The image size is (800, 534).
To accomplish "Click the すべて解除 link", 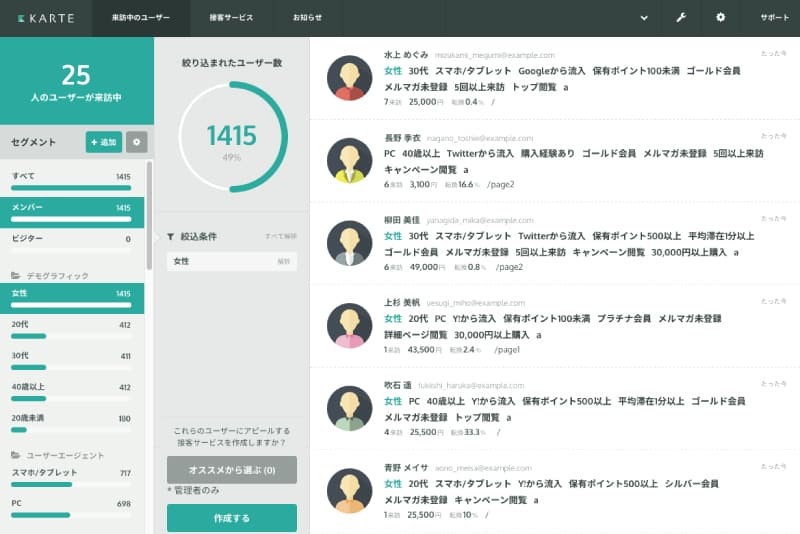I will 280,237.
